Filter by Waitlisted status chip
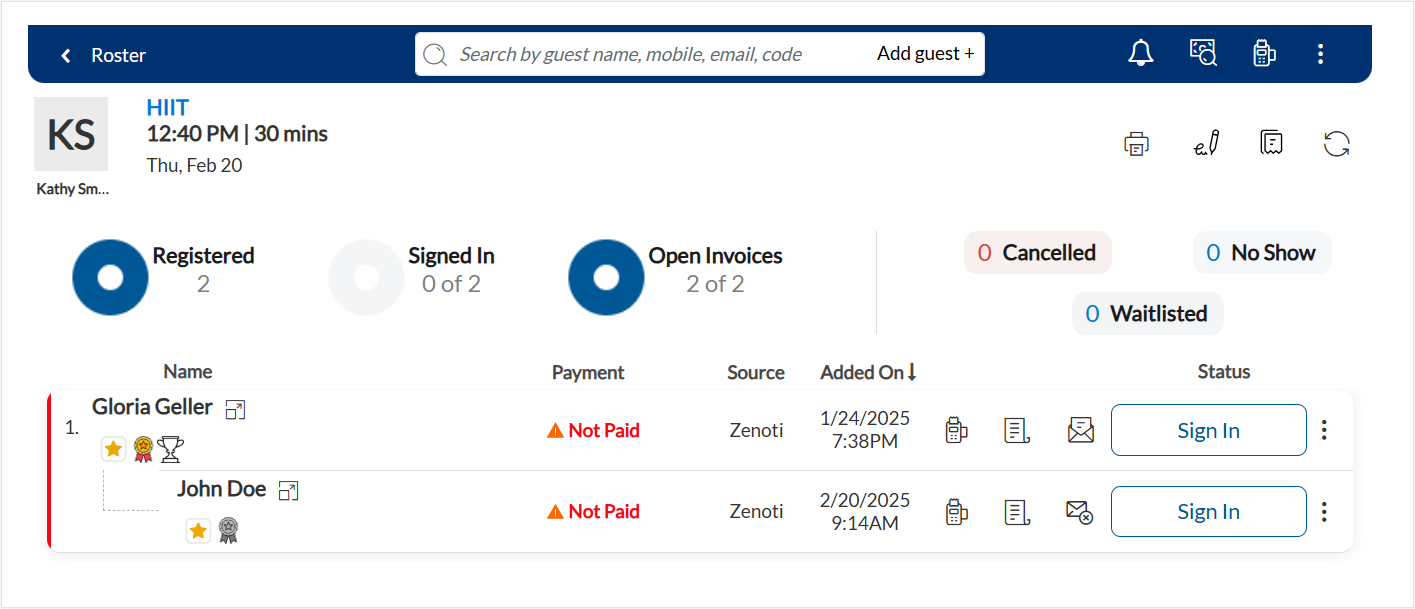Screen dimensions: 1415x609 (1147, 314)
